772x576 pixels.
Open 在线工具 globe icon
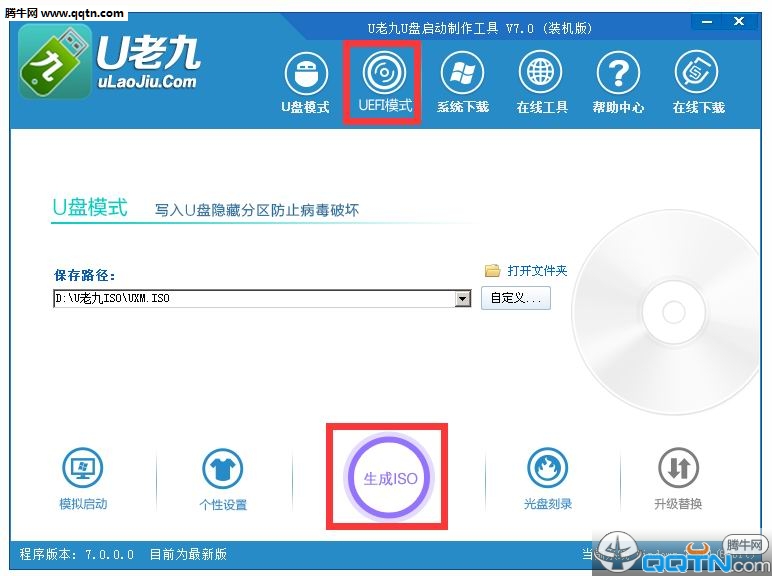tap(541, 73)
